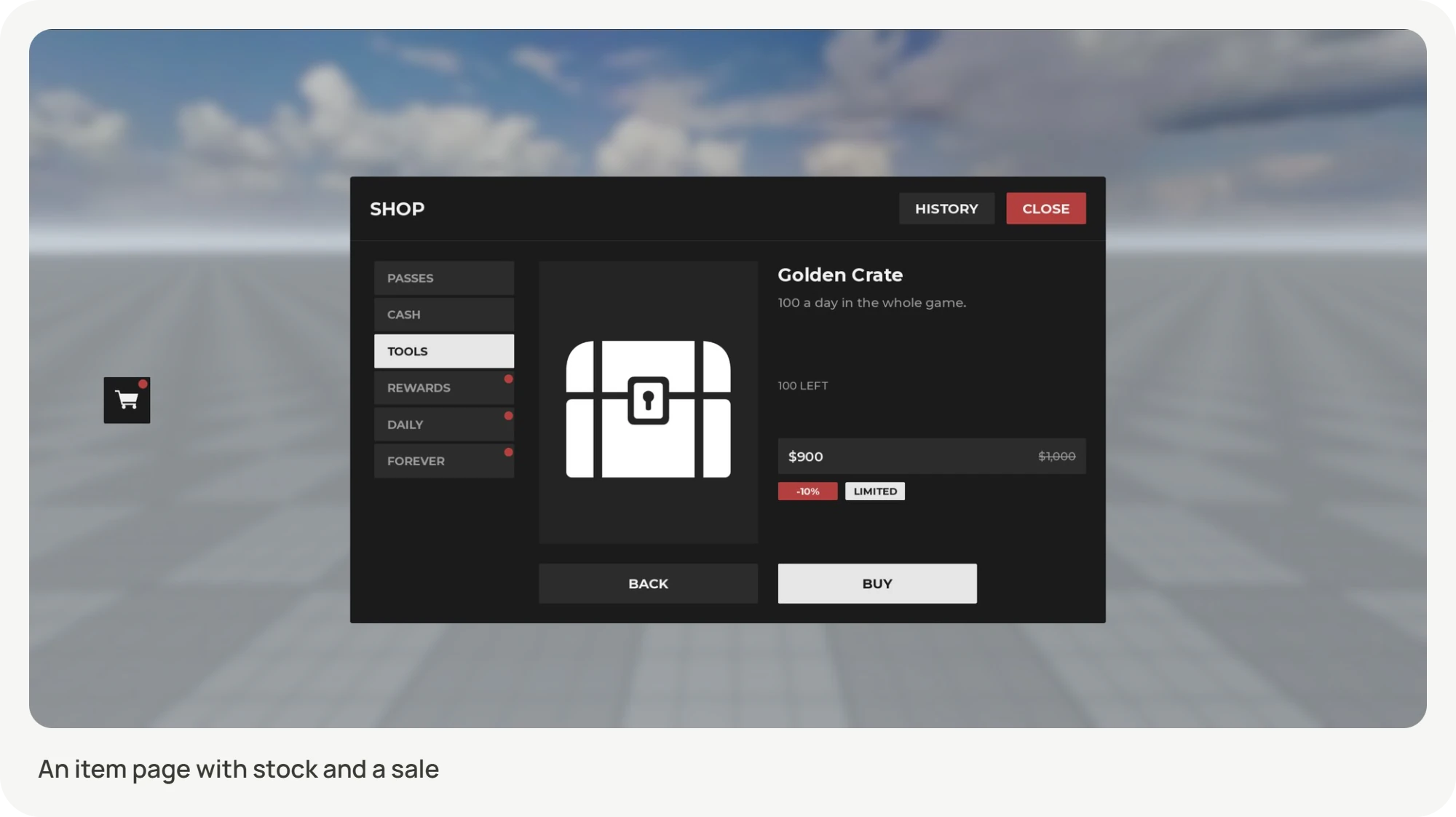Click the $900 price field
The height and width of the screenshot is (817, 1456).
(932, 456)
